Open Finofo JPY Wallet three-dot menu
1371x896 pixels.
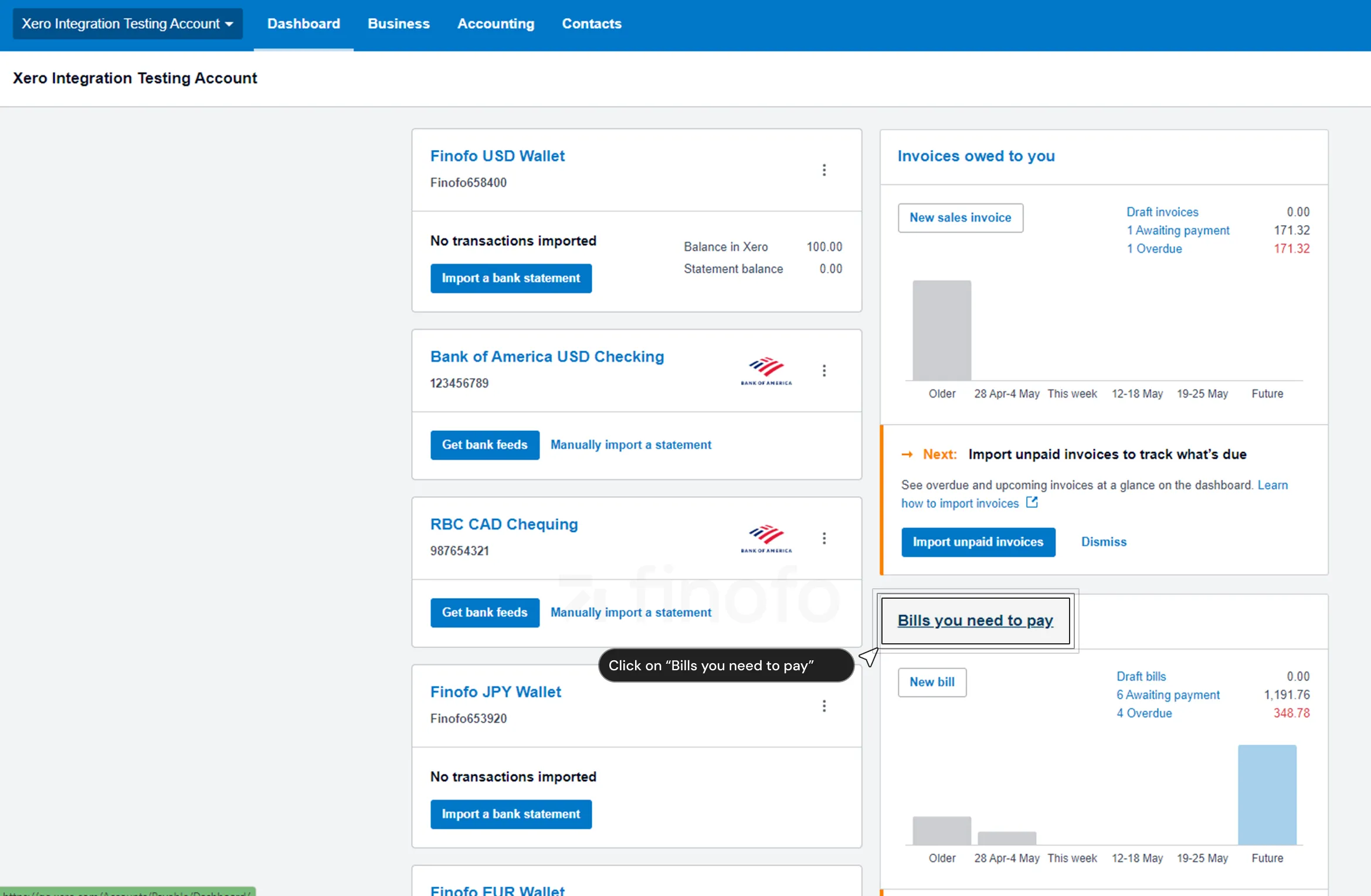(824, 706)
